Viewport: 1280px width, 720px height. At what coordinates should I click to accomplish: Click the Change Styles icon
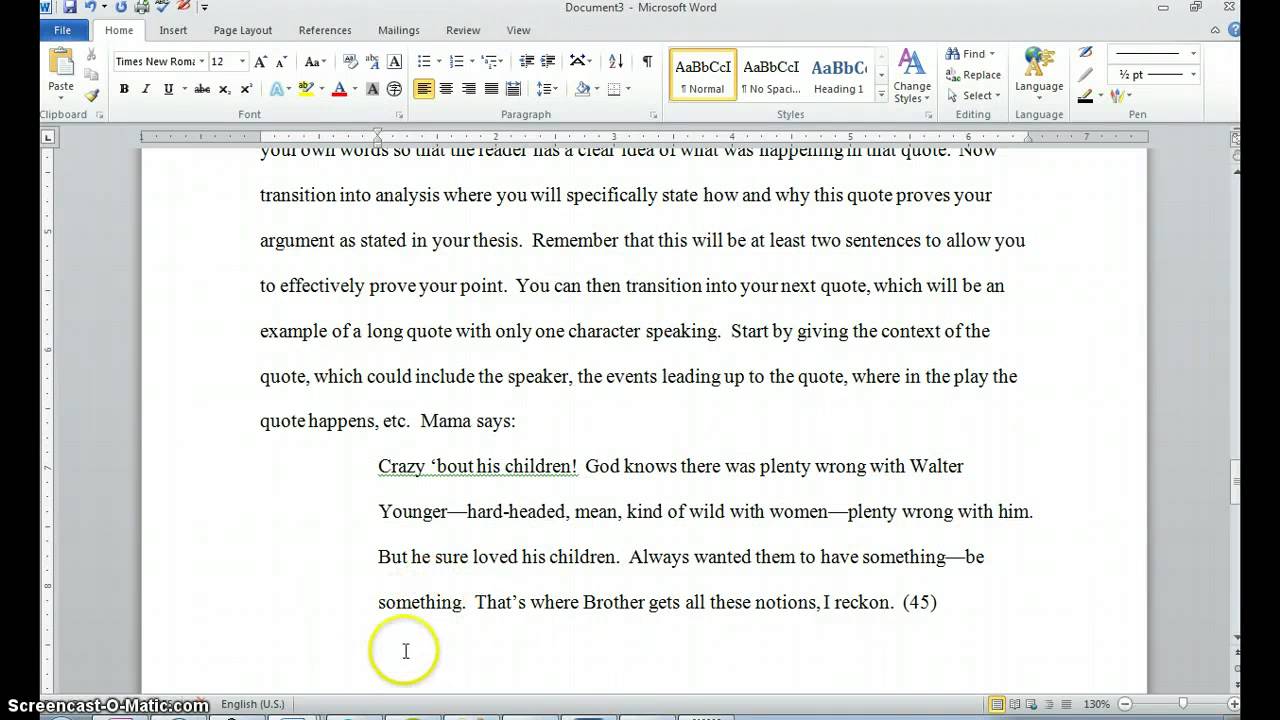click(x=911, y=75)
